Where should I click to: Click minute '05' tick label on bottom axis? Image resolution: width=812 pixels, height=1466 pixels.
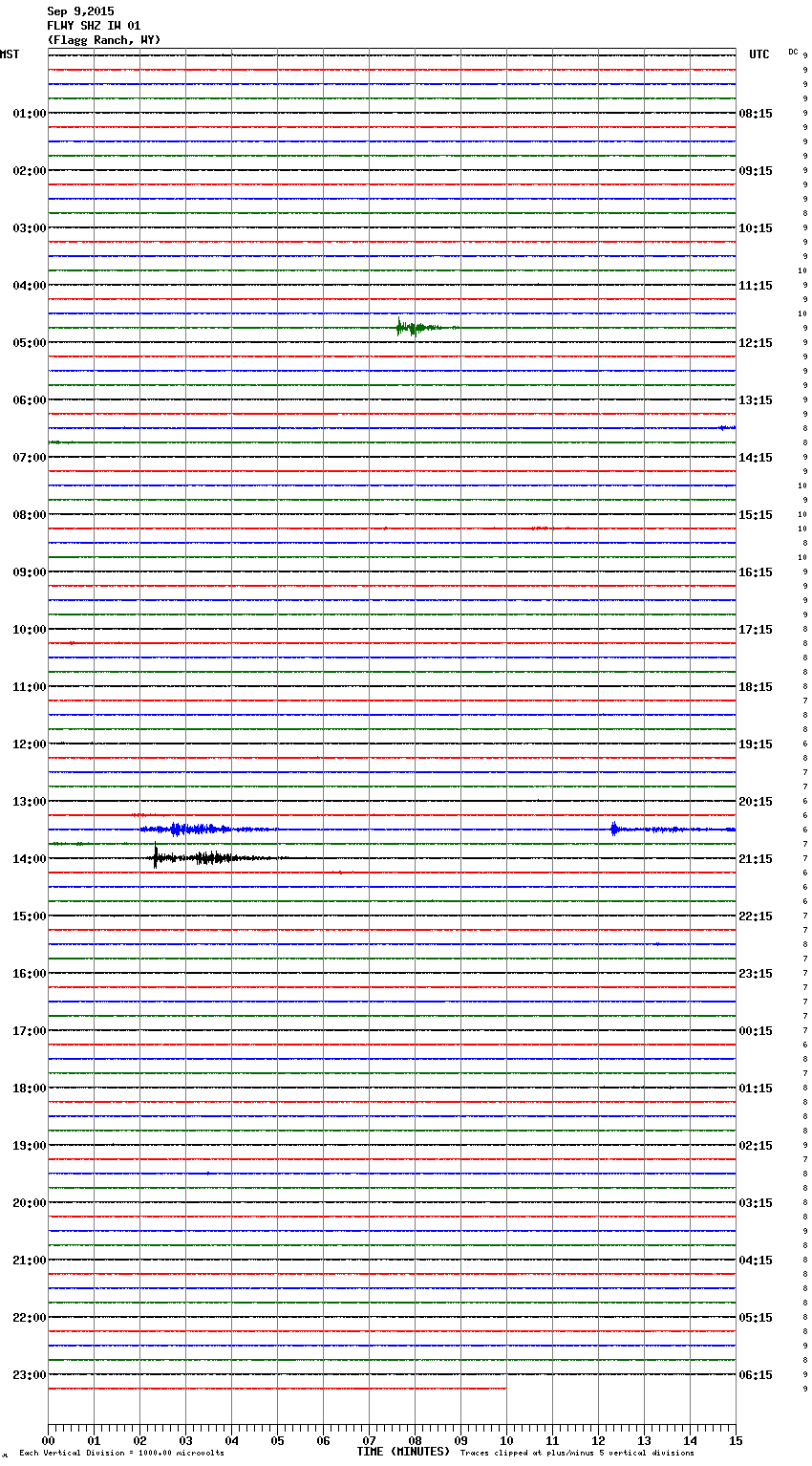click(x=277, y=1440)
